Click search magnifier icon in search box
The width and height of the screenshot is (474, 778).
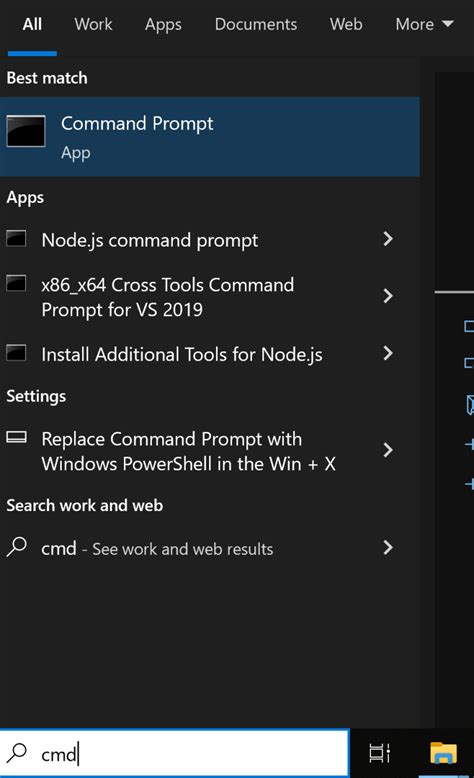click(x=17, y=753)
